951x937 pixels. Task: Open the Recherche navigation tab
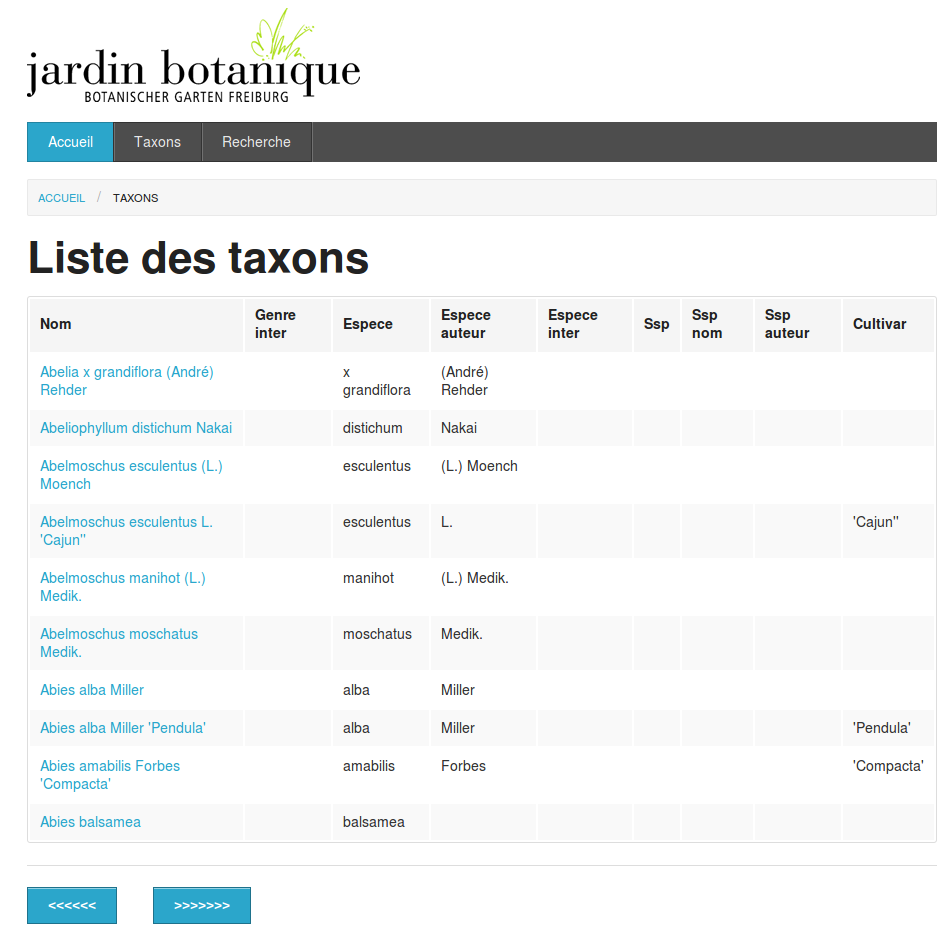256,142
